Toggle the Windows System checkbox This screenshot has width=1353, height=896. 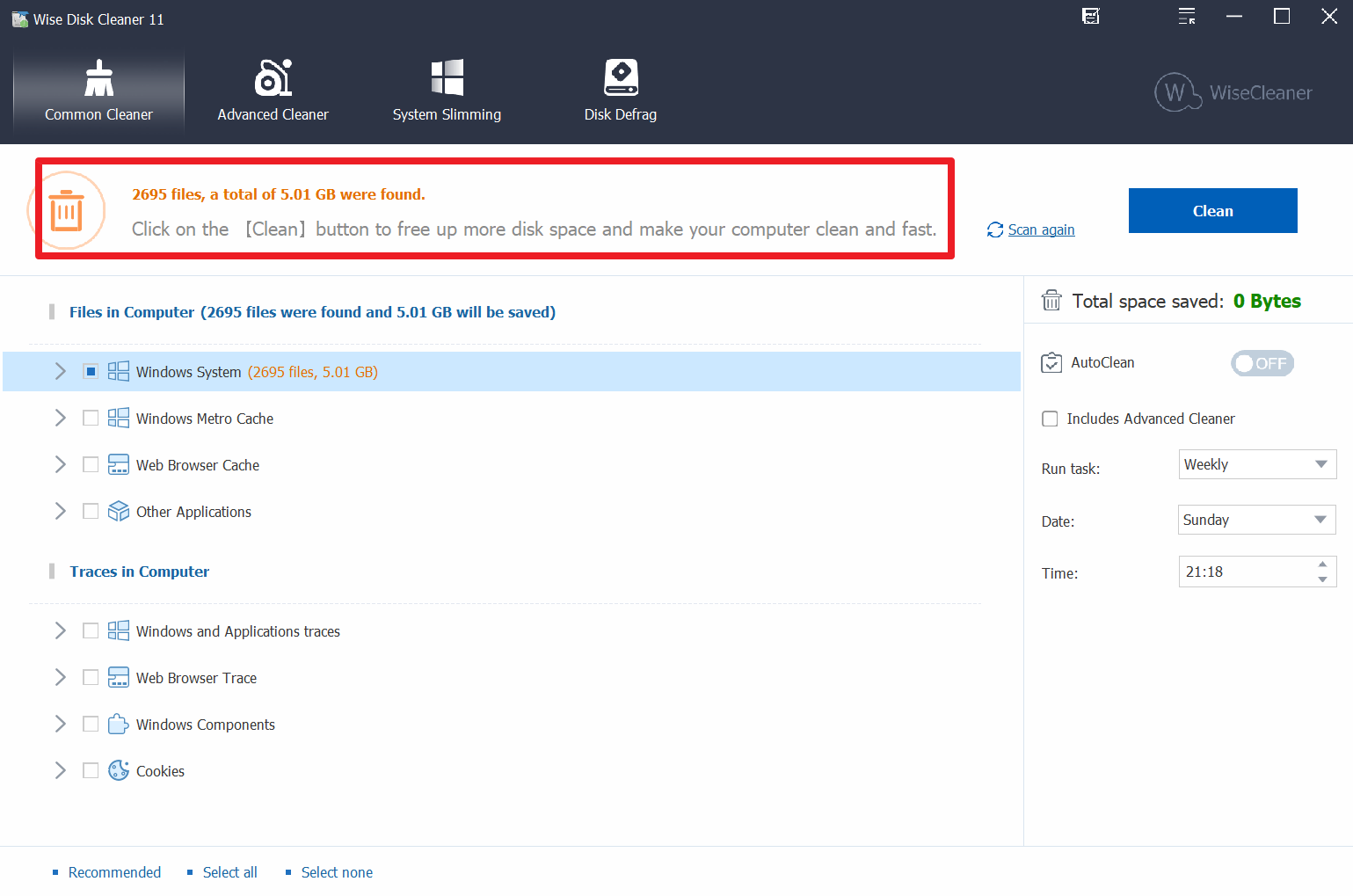pyautogui.click(x=91, y=371)
